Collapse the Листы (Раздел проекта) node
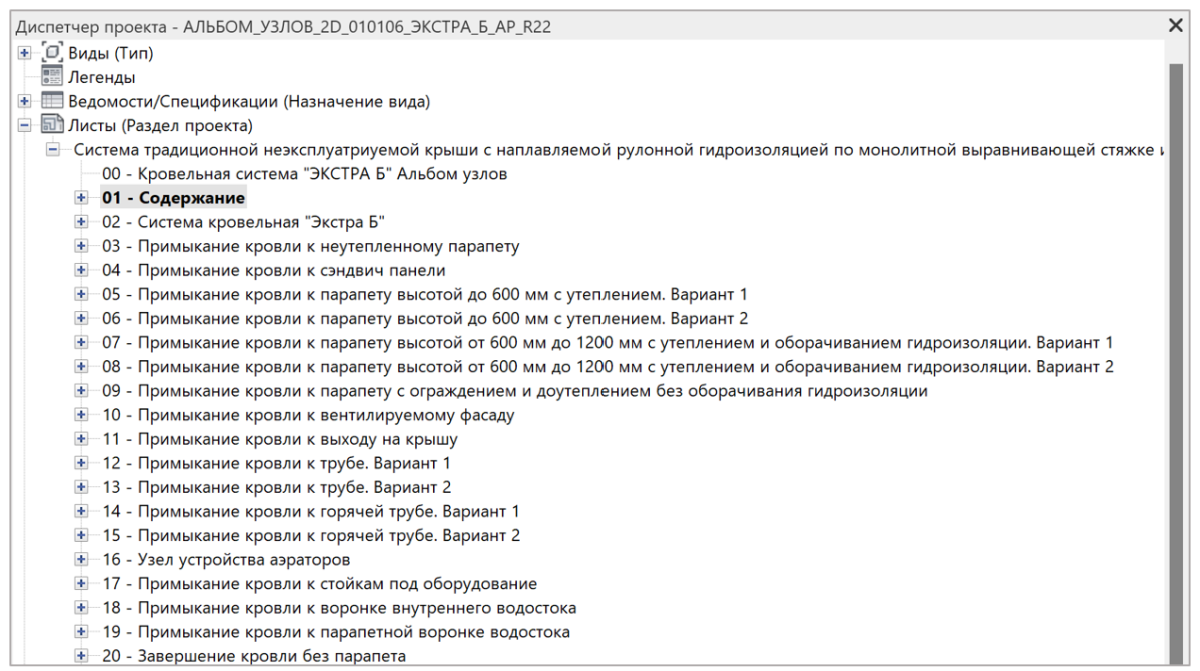This screenshot has height=671, width=1200. click(25, 126)
